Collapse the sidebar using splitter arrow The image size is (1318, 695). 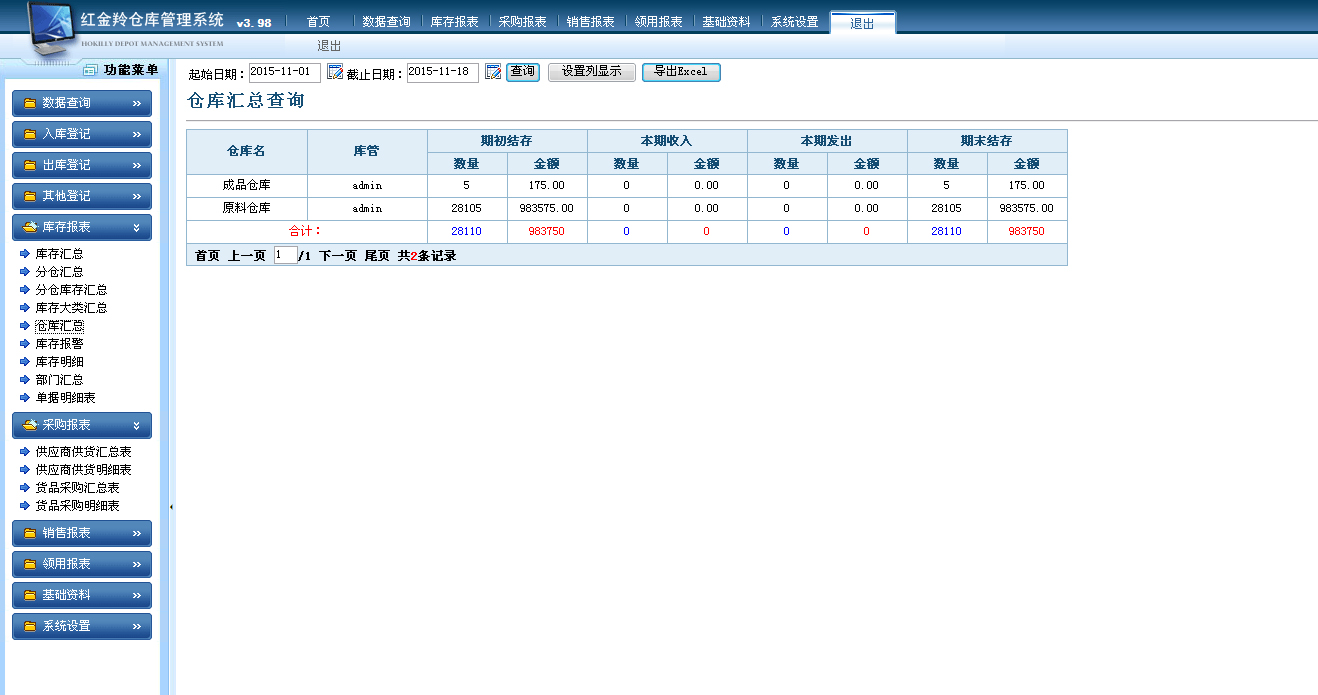[171, 507]
